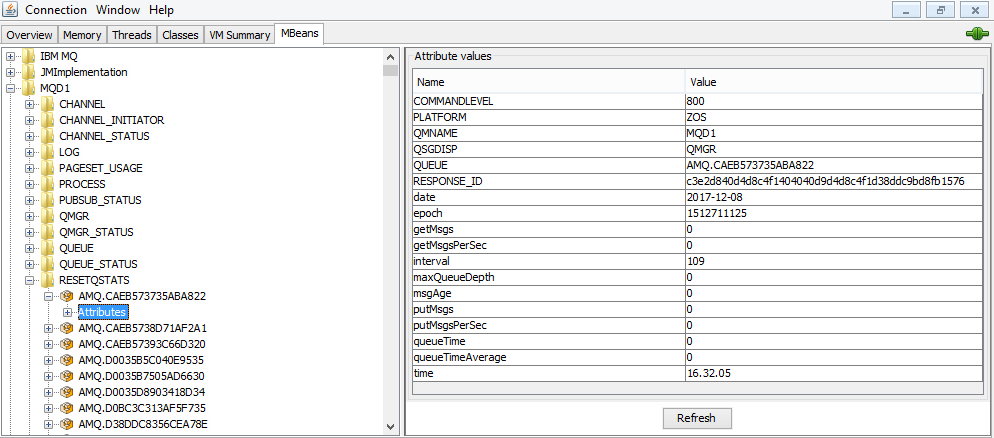Click the AMQ.CAEB5738D71AF2A1 MBean icon

pos(67,328)
